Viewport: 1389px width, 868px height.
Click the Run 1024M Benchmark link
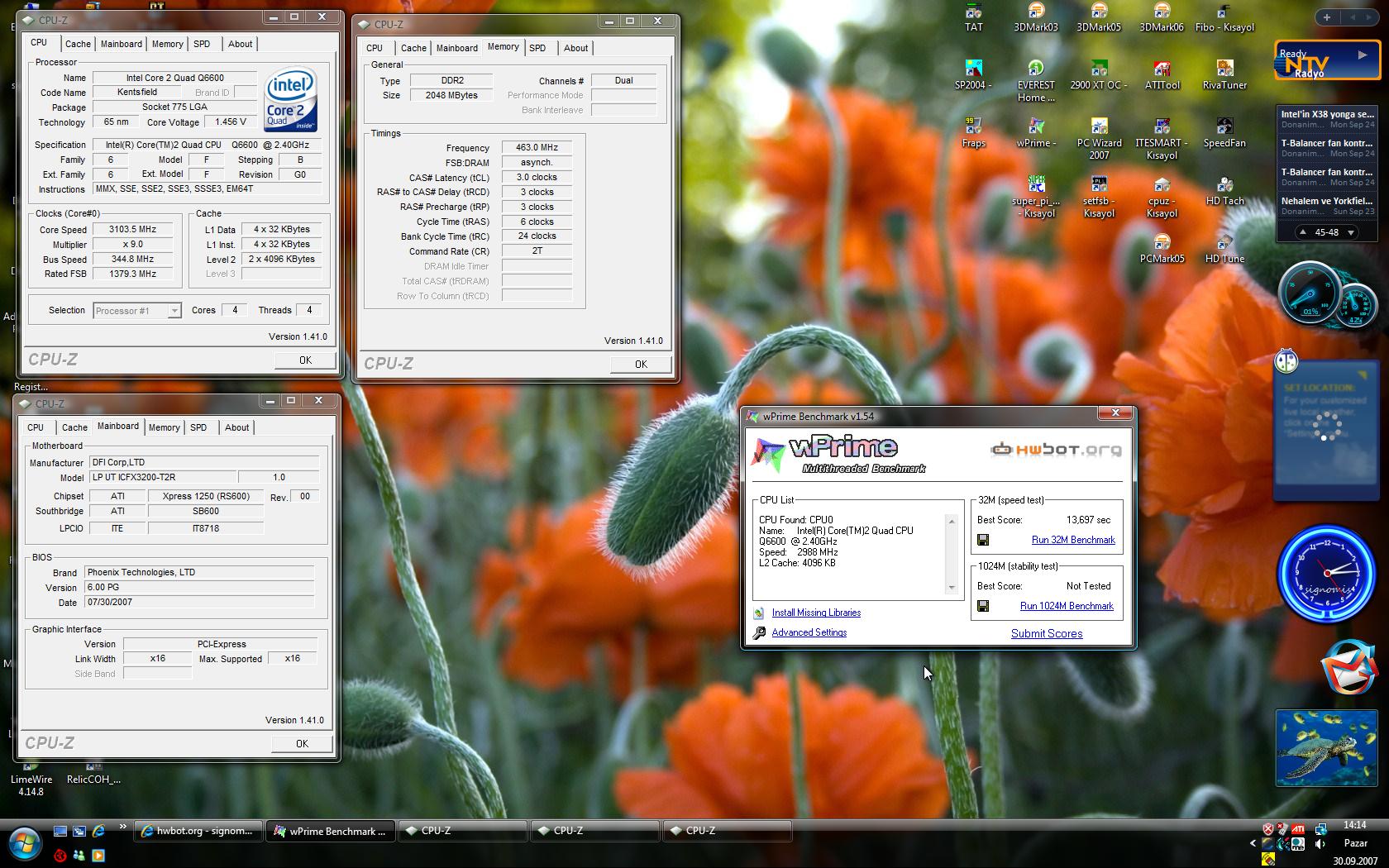tap(1067, 606)
